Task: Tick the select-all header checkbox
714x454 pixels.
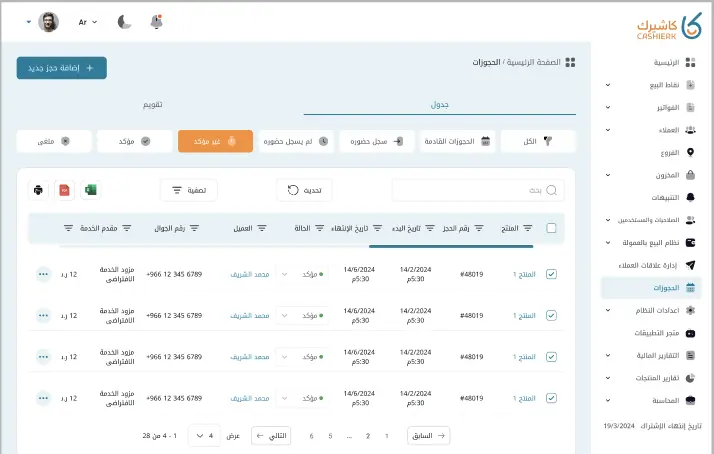Action: [x=551, y=228]
